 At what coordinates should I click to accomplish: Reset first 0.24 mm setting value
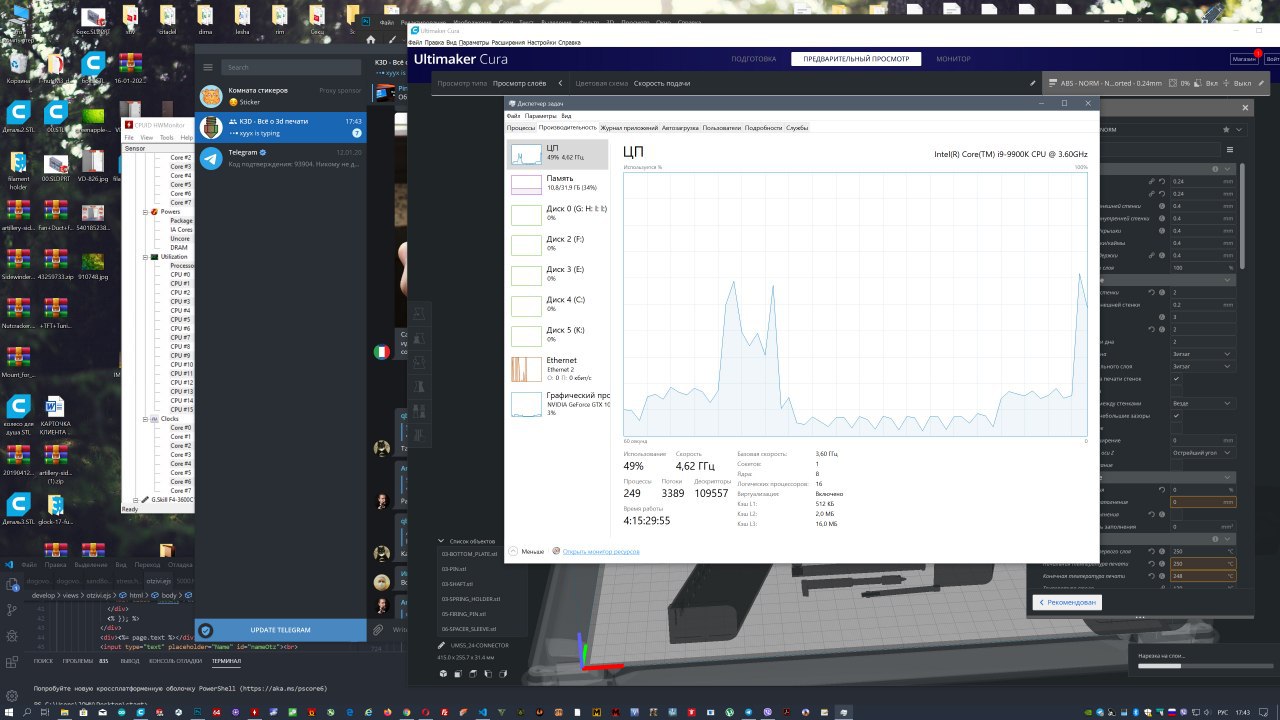click(x=1162, y=181)
